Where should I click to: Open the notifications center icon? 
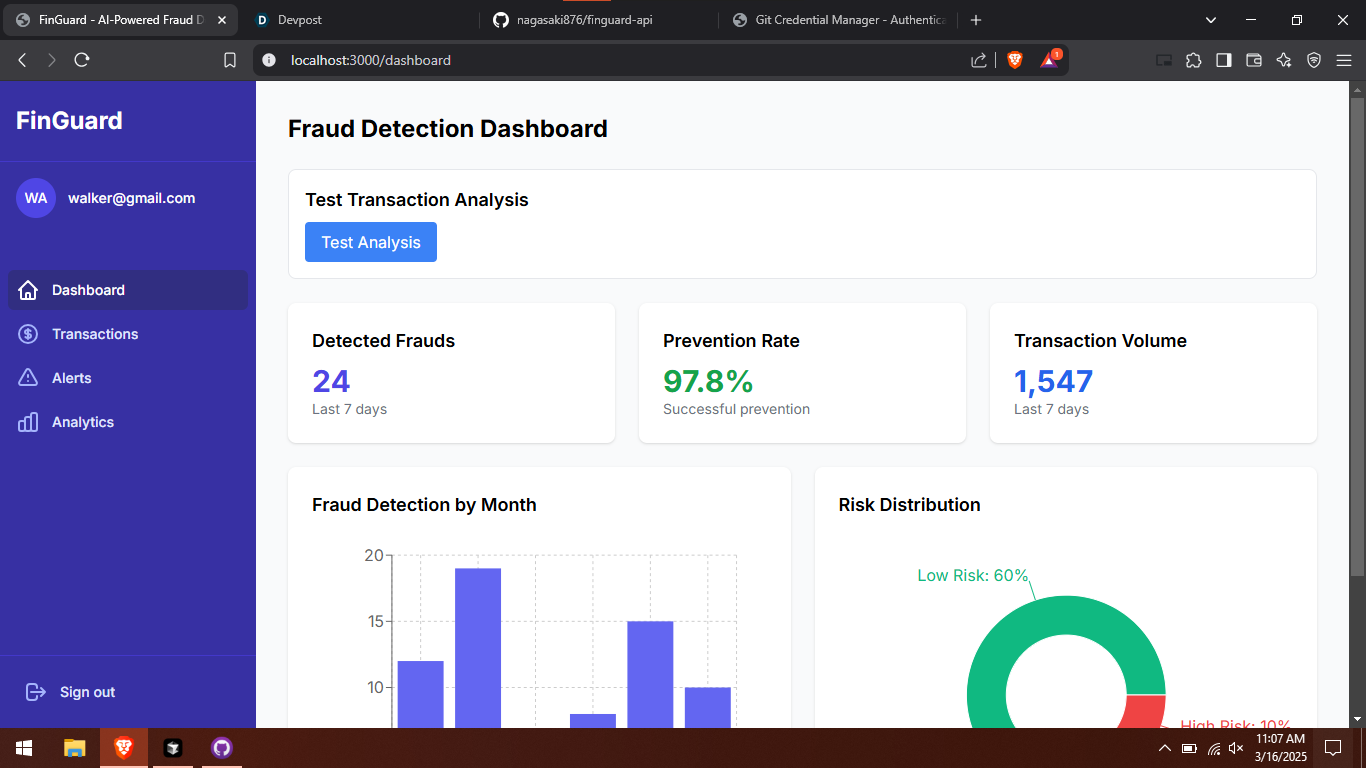1332,748
